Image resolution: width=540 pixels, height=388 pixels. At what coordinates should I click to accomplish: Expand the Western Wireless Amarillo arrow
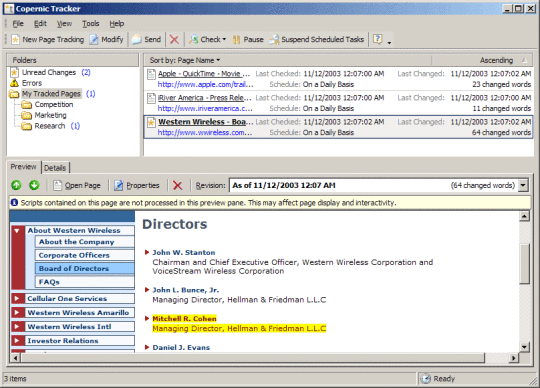tap(17, 312)
